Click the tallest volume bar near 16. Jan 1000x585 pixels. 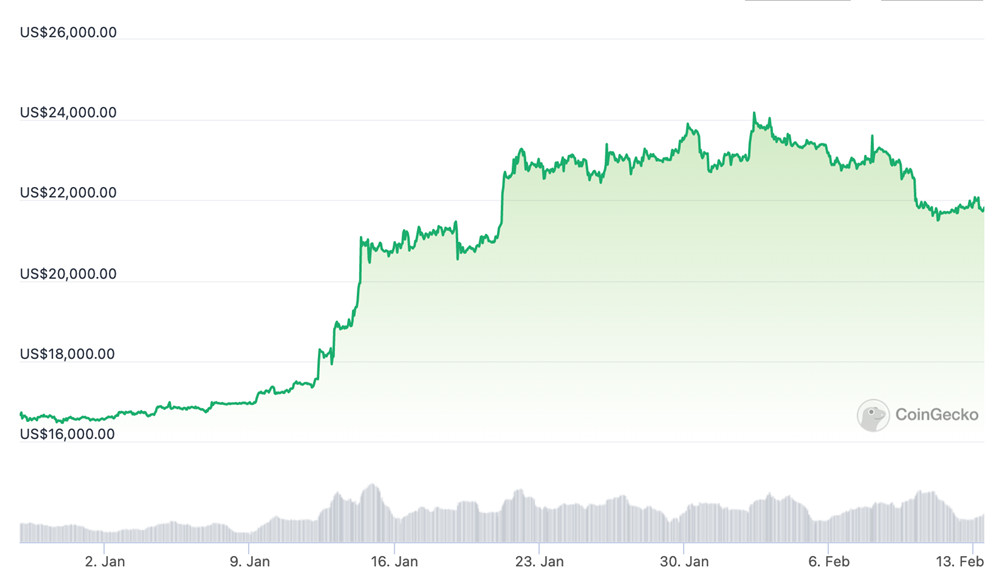(x=373, y=487)
